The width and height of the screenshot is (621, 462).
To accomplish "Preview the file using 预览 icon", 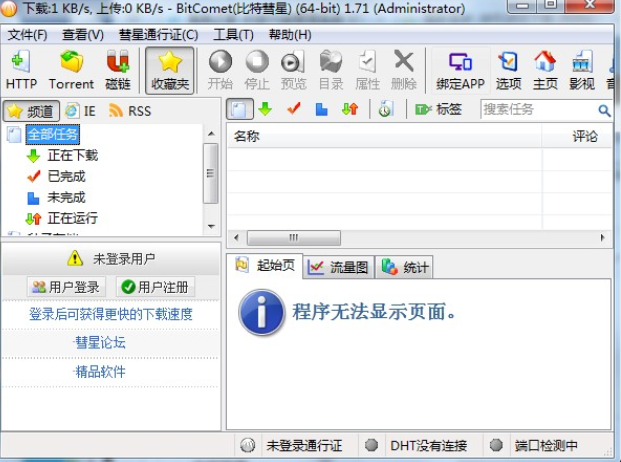I will [293, 70].
